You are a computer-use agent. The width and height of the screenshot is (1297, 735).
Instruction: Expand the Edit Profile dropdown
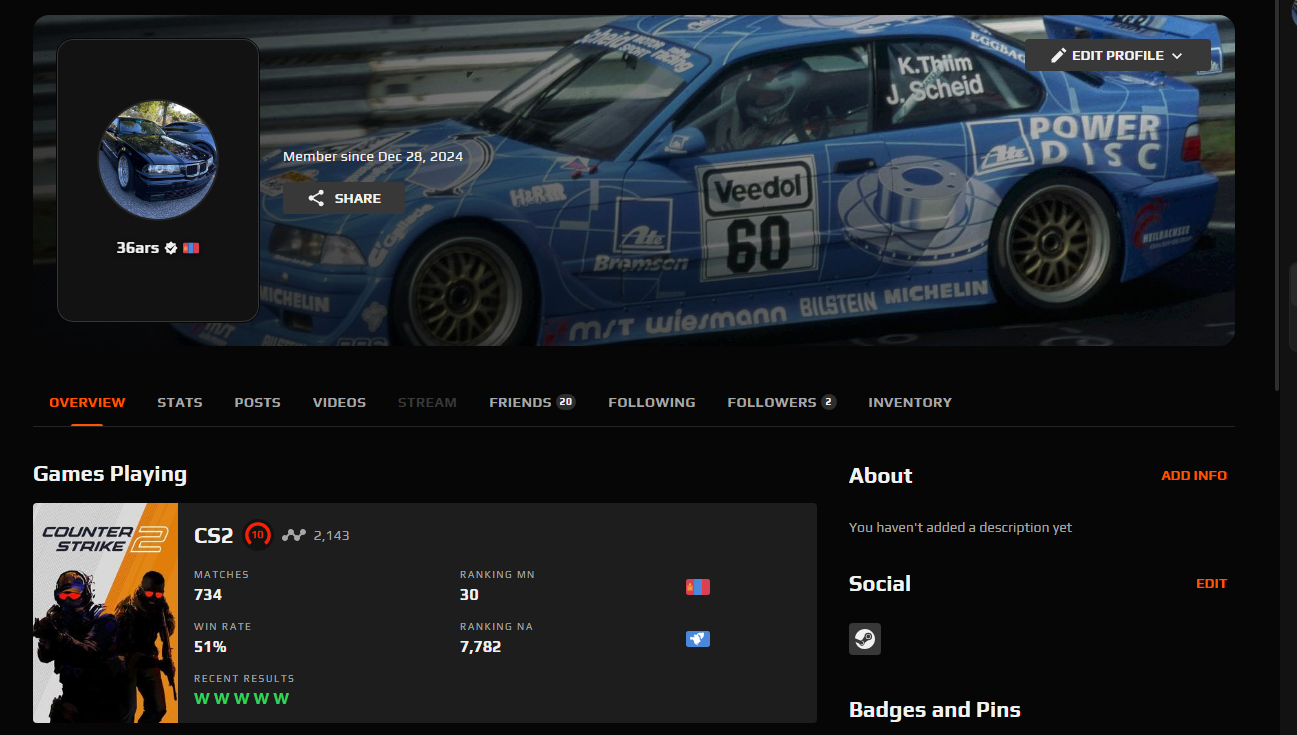tap(1117, 56)
